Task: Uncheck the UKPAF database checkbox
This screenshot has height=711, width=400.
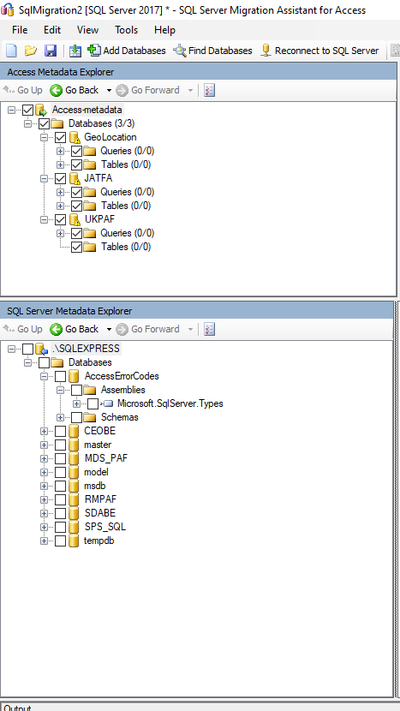Action: tap(60, 219)
